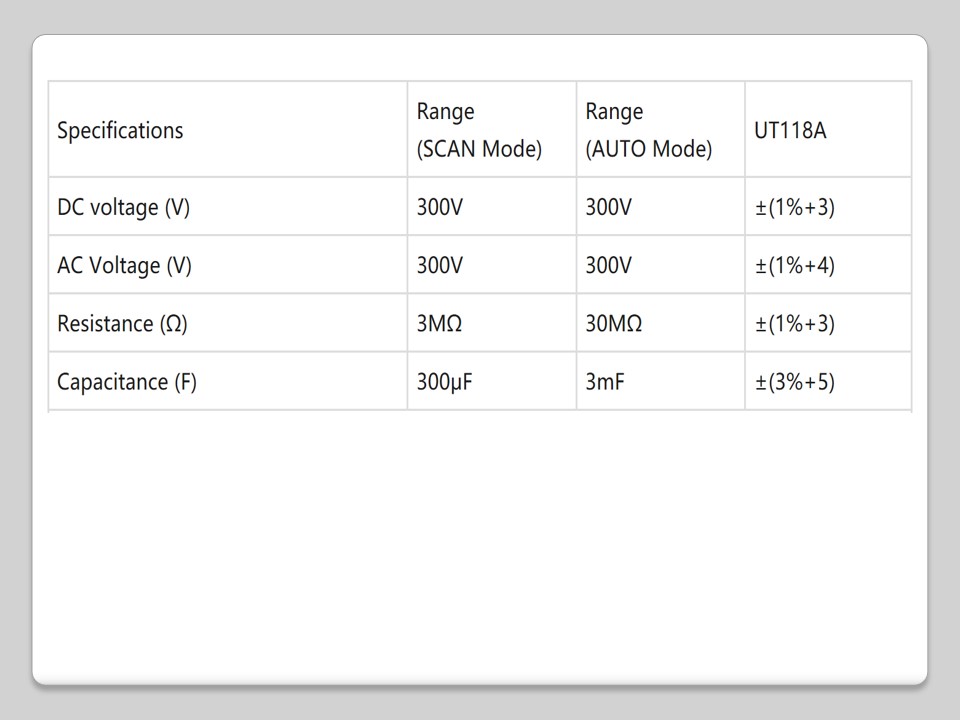The width and height of the screenshot is (960, 720).
Task: Click the ±(1%+4) accuracy cell
Action: click(x=794, y=265)
